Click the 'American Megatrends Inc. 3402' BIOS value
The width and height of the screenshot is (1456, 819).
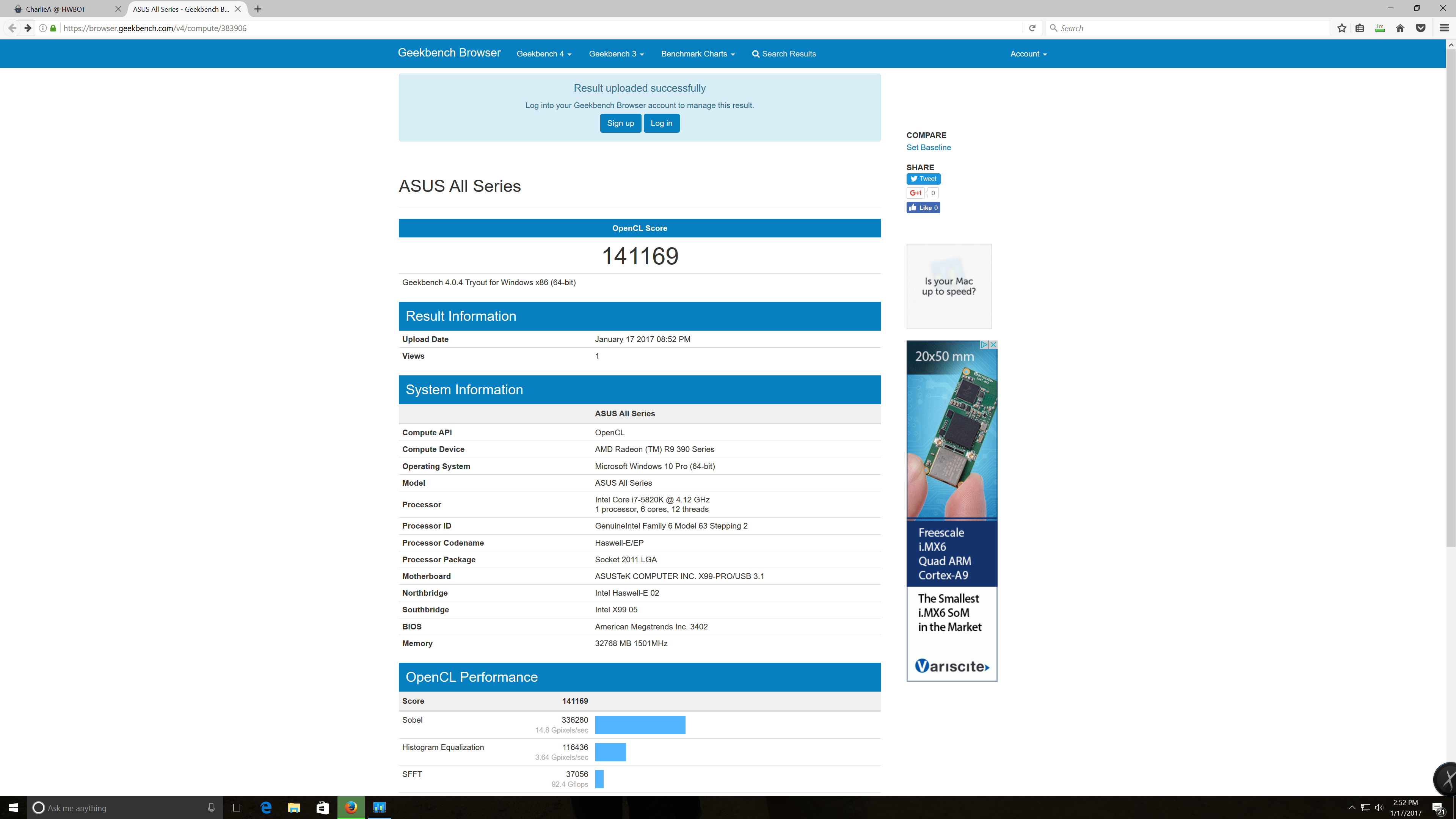point(651,627)
